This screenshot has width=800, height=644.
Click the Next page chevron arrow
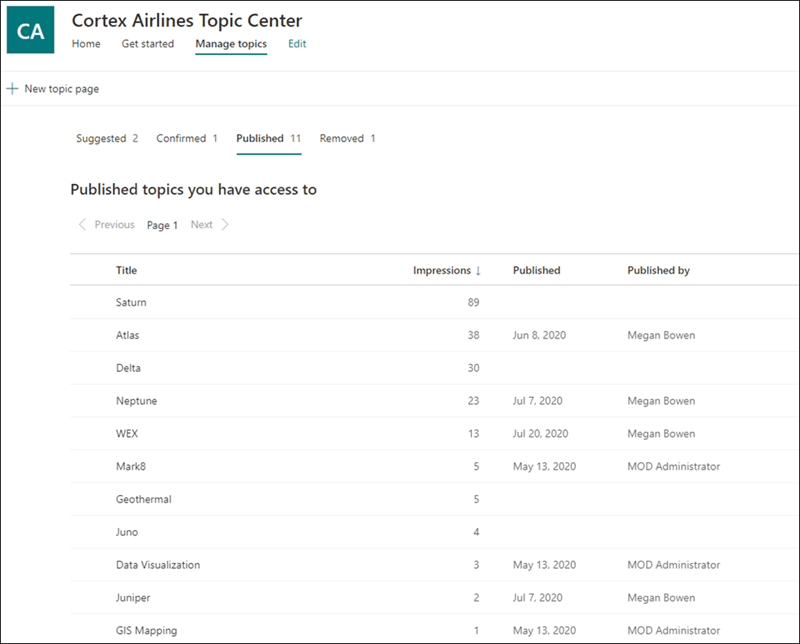[225, 225]
